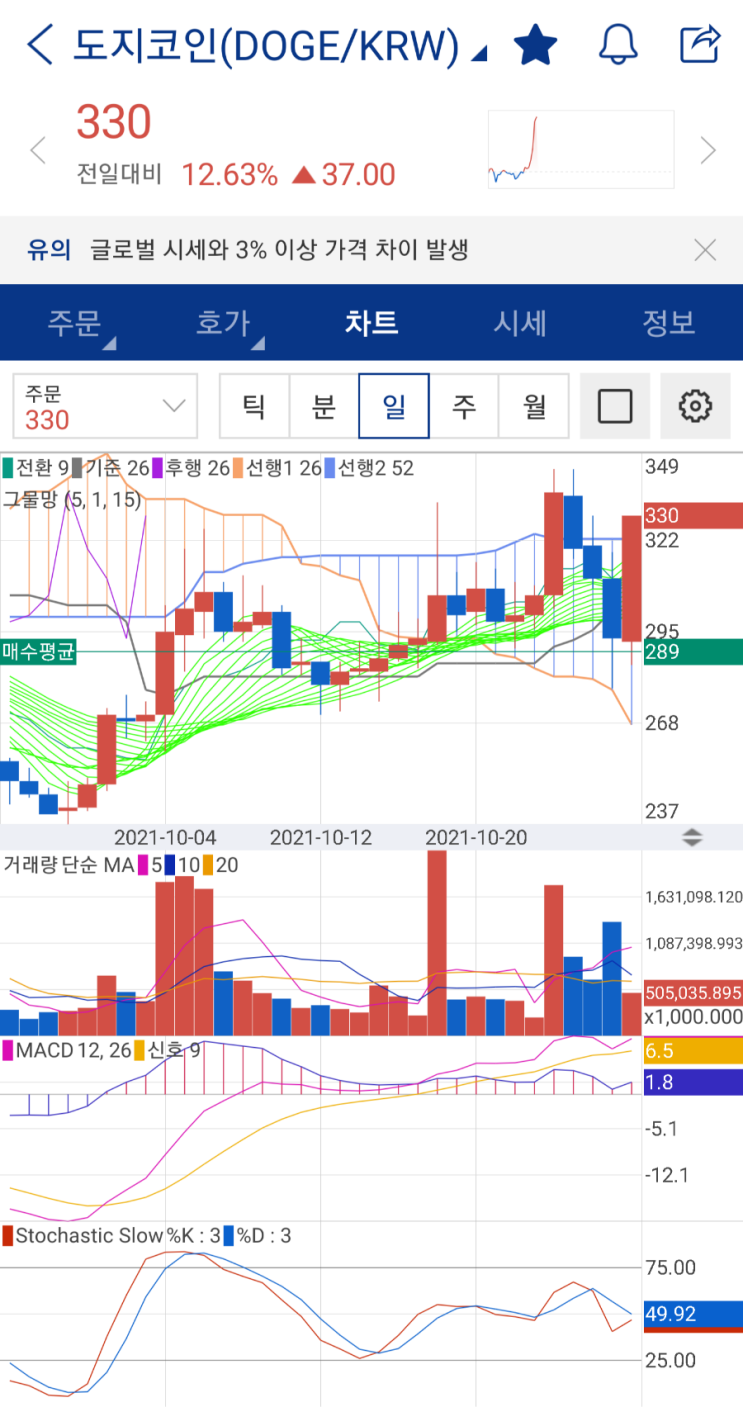Tap the 2021-10-04 date marker

(165, 837)
